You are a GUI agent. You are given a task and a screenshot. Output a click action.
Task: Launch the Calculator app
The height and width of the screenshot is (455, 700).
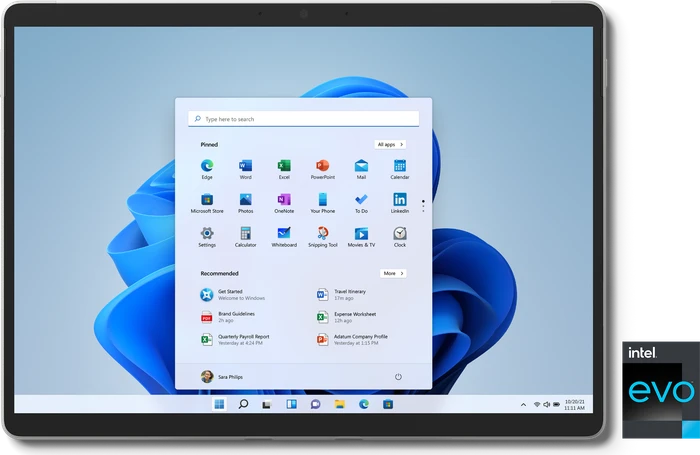coord(246,237)
